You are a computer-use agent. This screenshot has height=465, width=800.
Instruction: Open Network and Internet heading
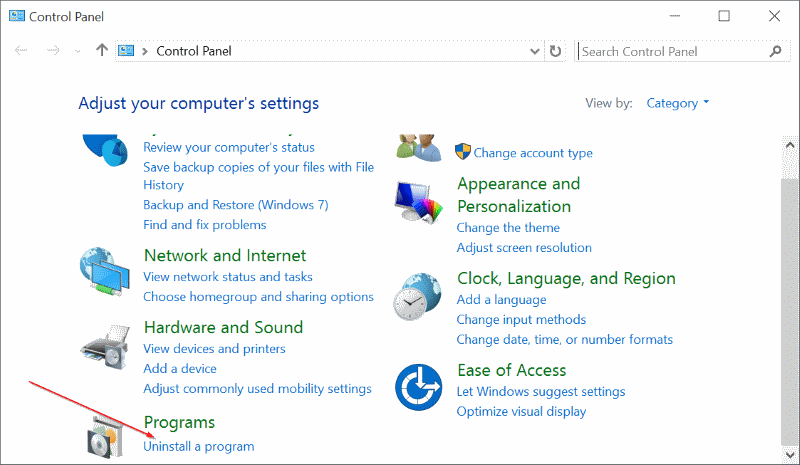(225, 255)
